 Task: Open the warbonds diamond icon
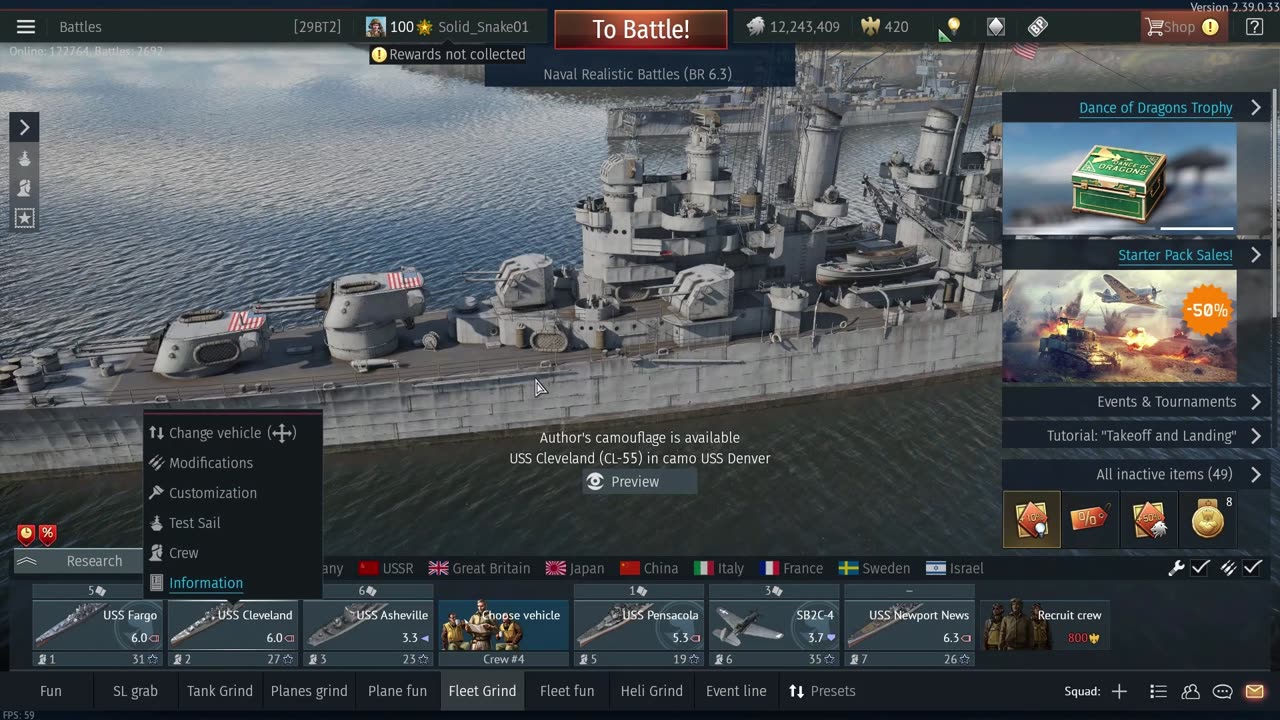(x=996, y=27)
